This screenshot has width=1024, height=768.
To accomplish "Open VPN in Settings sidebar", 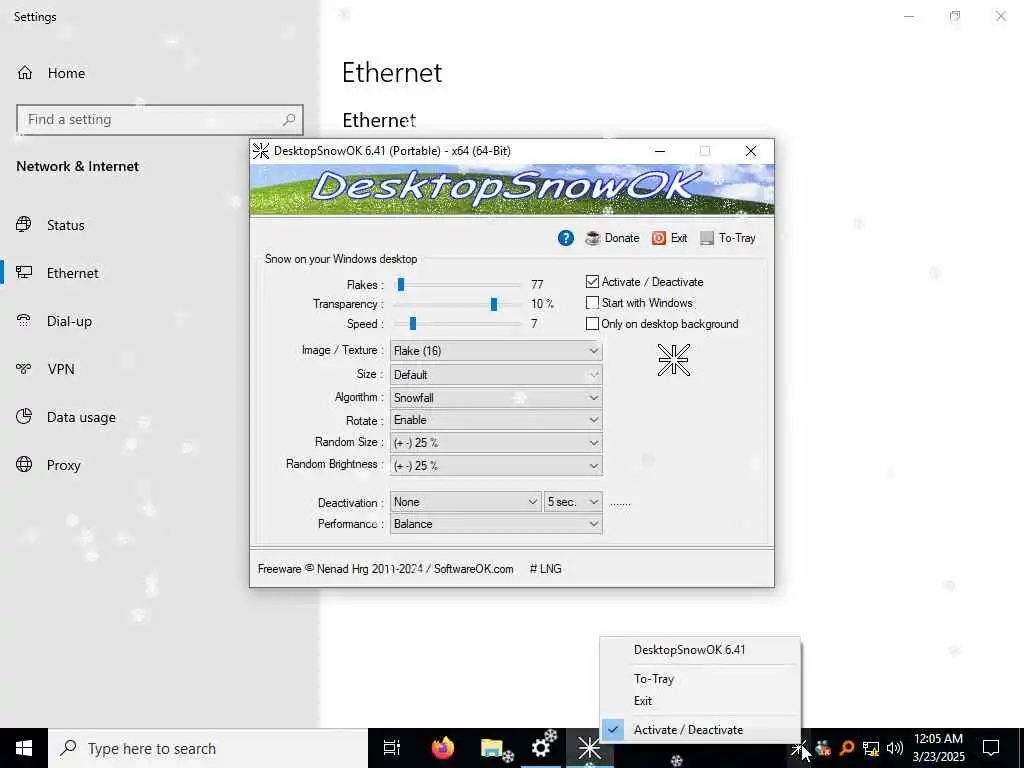I will (160, 369).
